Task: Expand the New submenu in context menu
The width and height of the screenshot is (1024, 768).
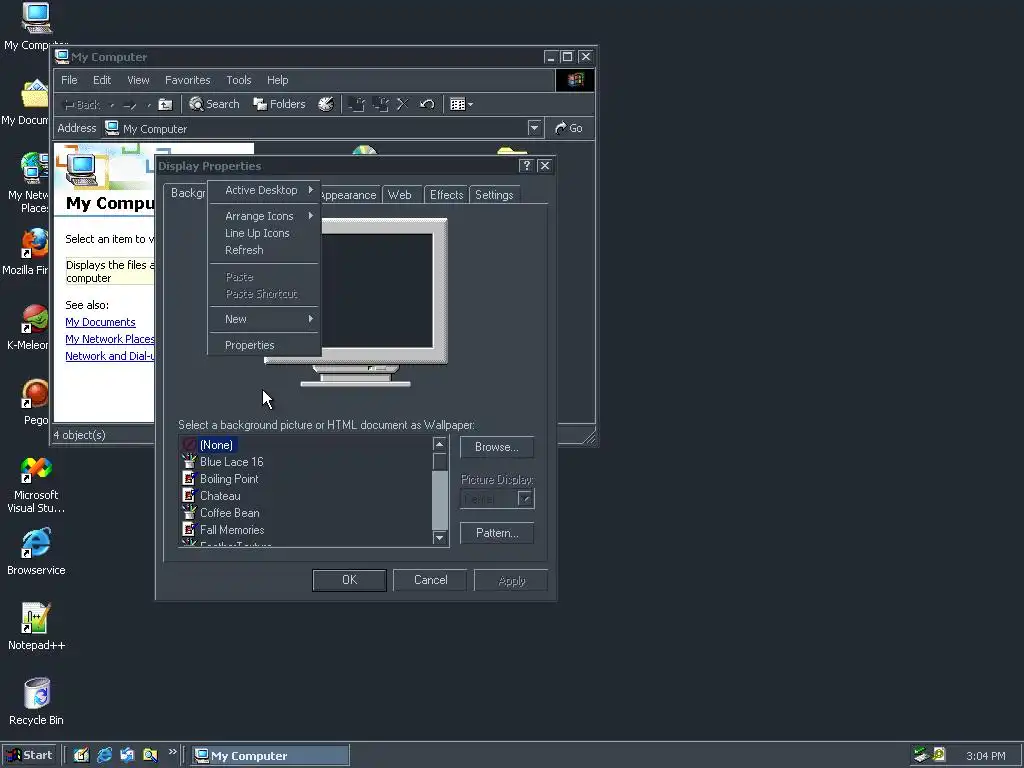Action: [264, 319]
